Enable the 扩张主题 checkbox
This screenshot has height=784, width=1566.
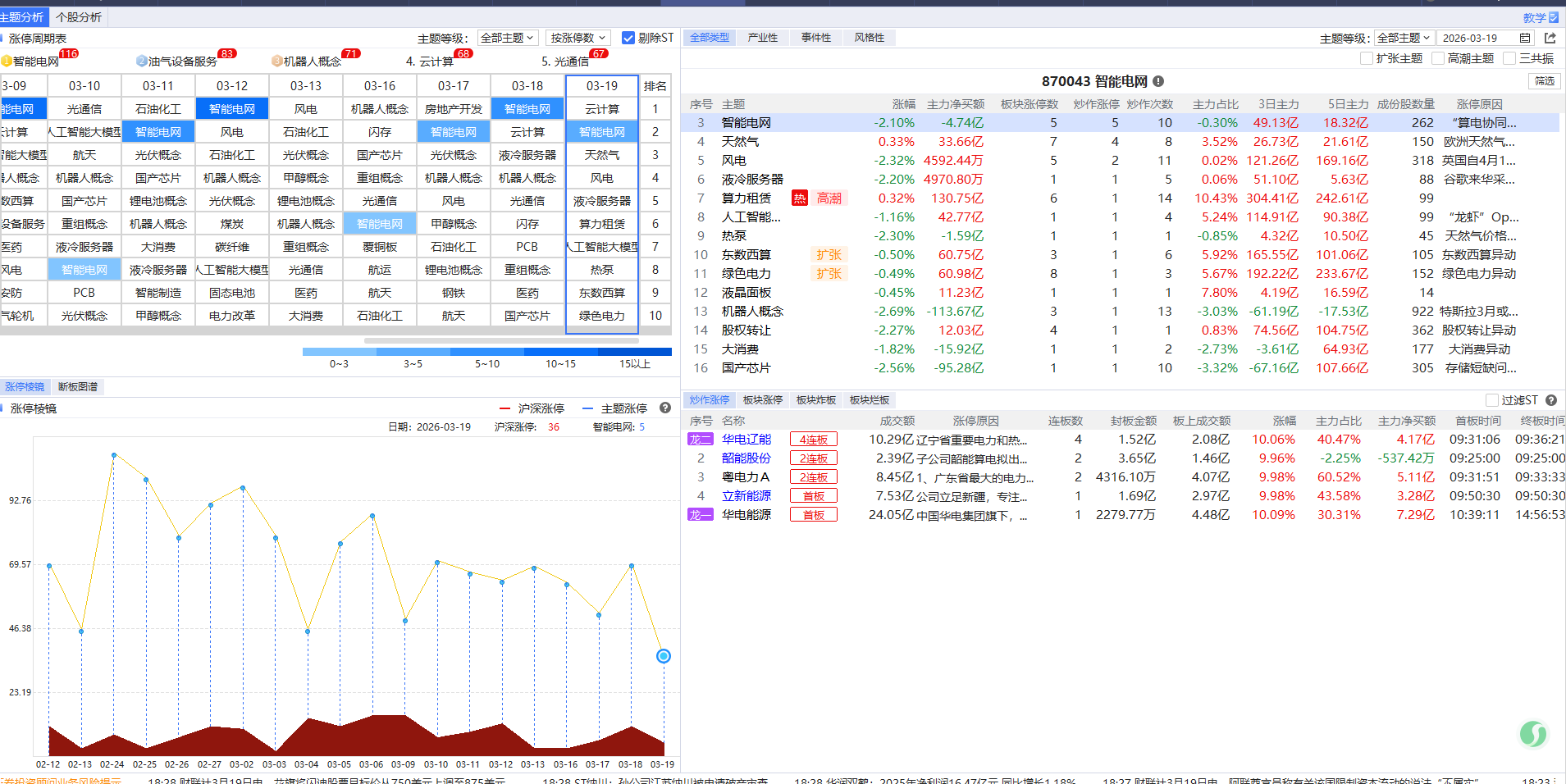point(1367,58)
